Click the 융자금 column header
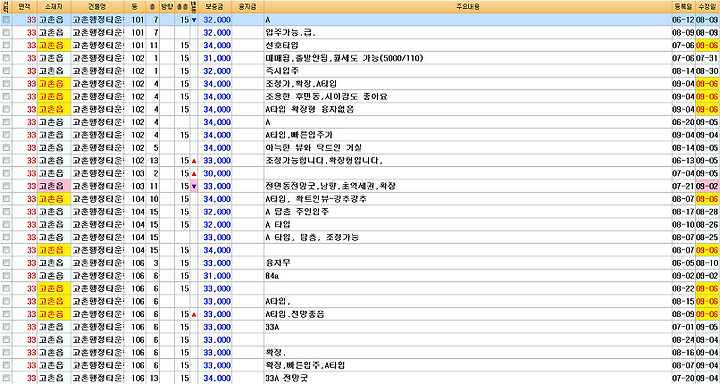This screenshot has height=384, width=720. pos(248,7)
